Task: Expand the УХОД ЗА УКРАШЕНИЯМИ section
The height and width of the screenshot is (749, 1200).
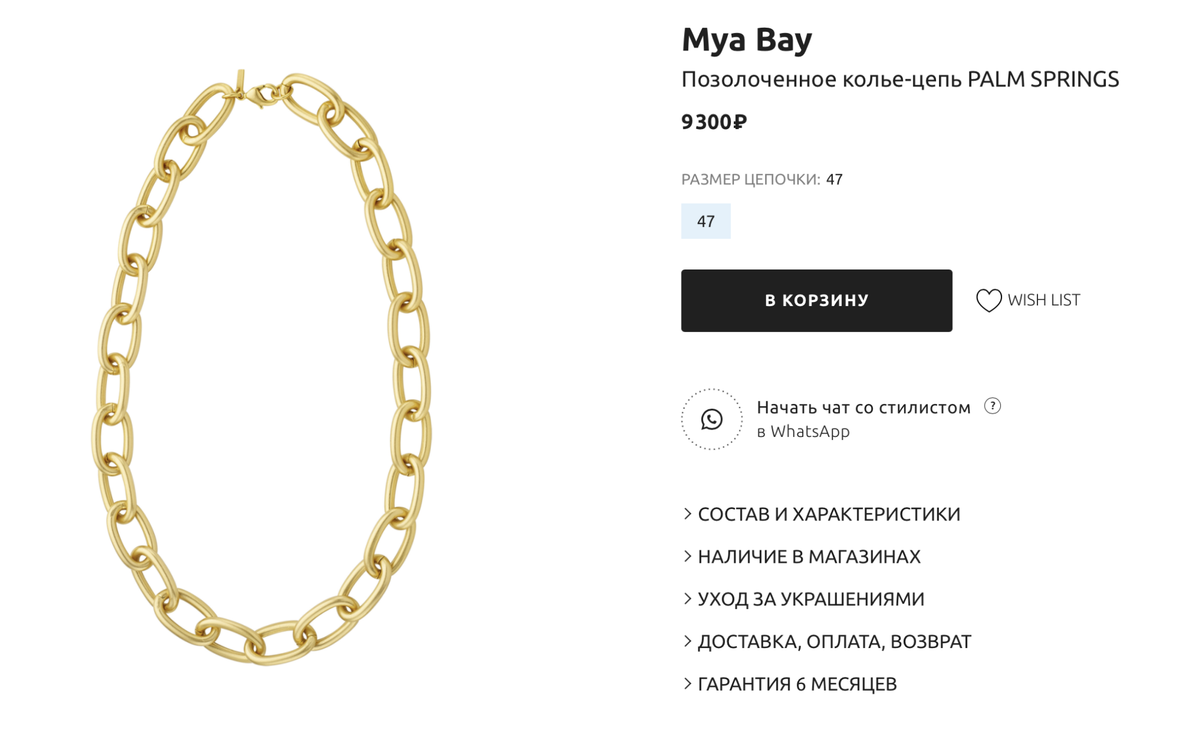Action: coord(810,599)
